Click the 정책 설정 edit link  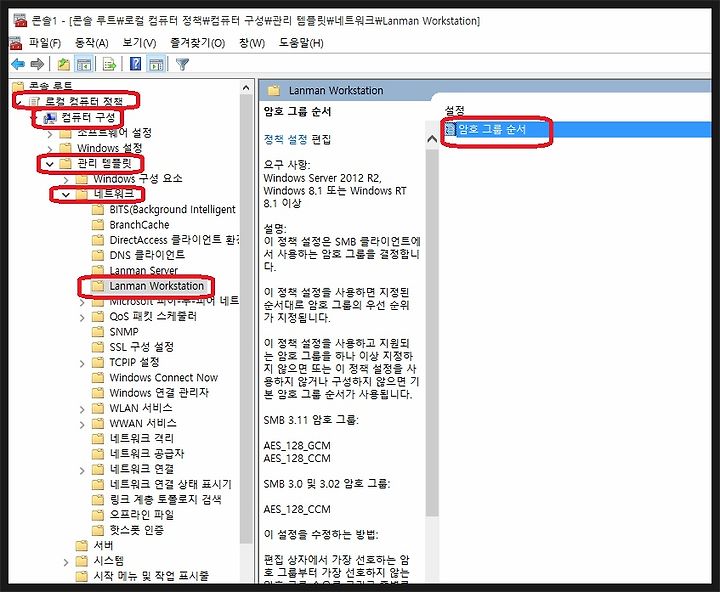[285, 139]
